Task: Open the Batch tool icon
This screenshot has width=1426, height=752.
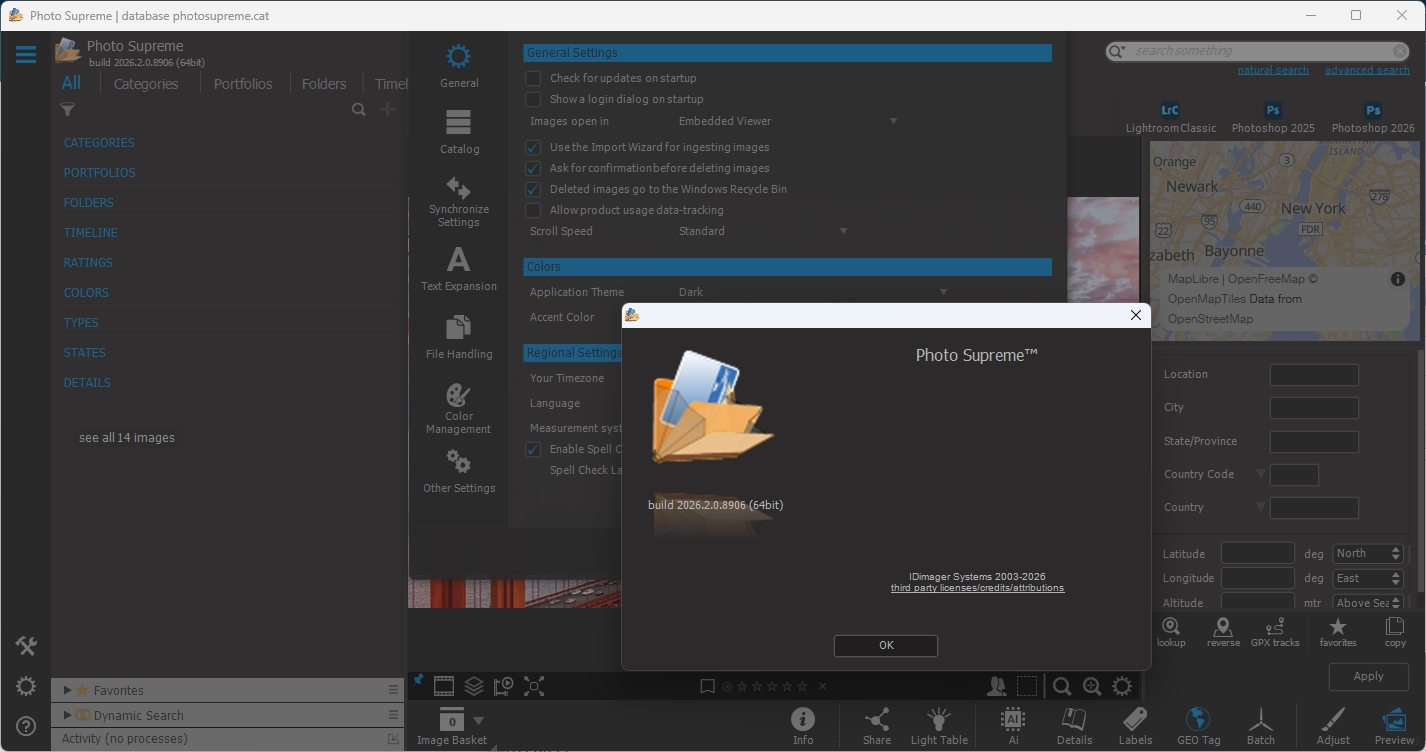Action: (x=1260, y=720)
